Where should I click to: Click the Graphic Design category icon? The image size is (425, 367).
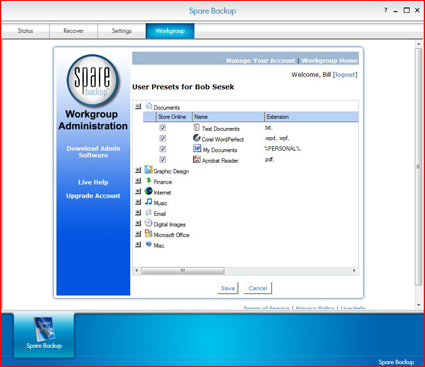point(149,170)
